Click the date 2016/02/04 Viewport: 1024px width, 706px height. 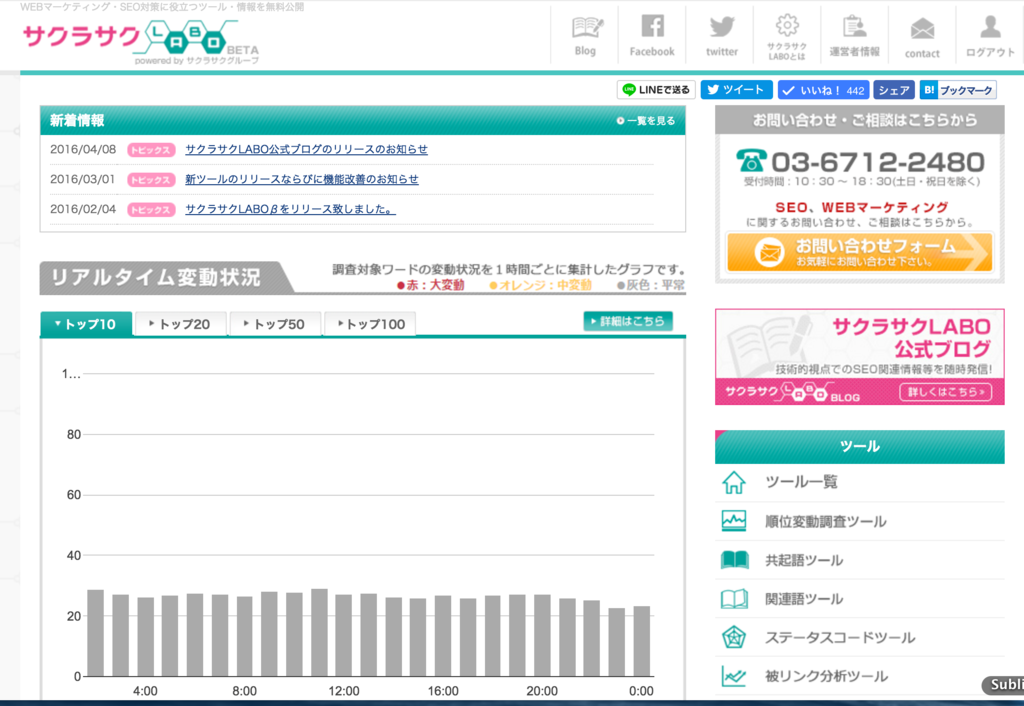coord(83,209)
